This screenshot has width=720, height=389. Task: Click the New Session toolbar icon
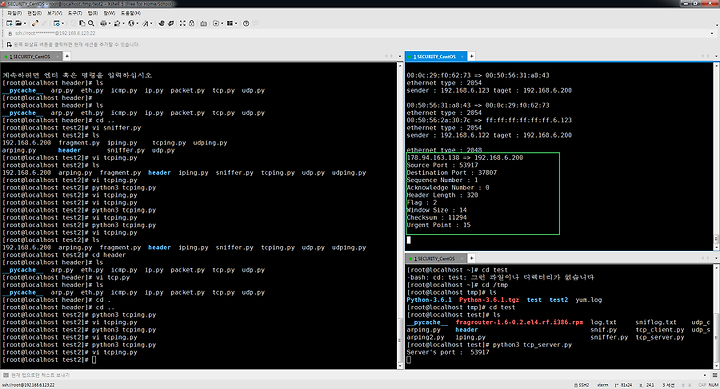[9, 23]
